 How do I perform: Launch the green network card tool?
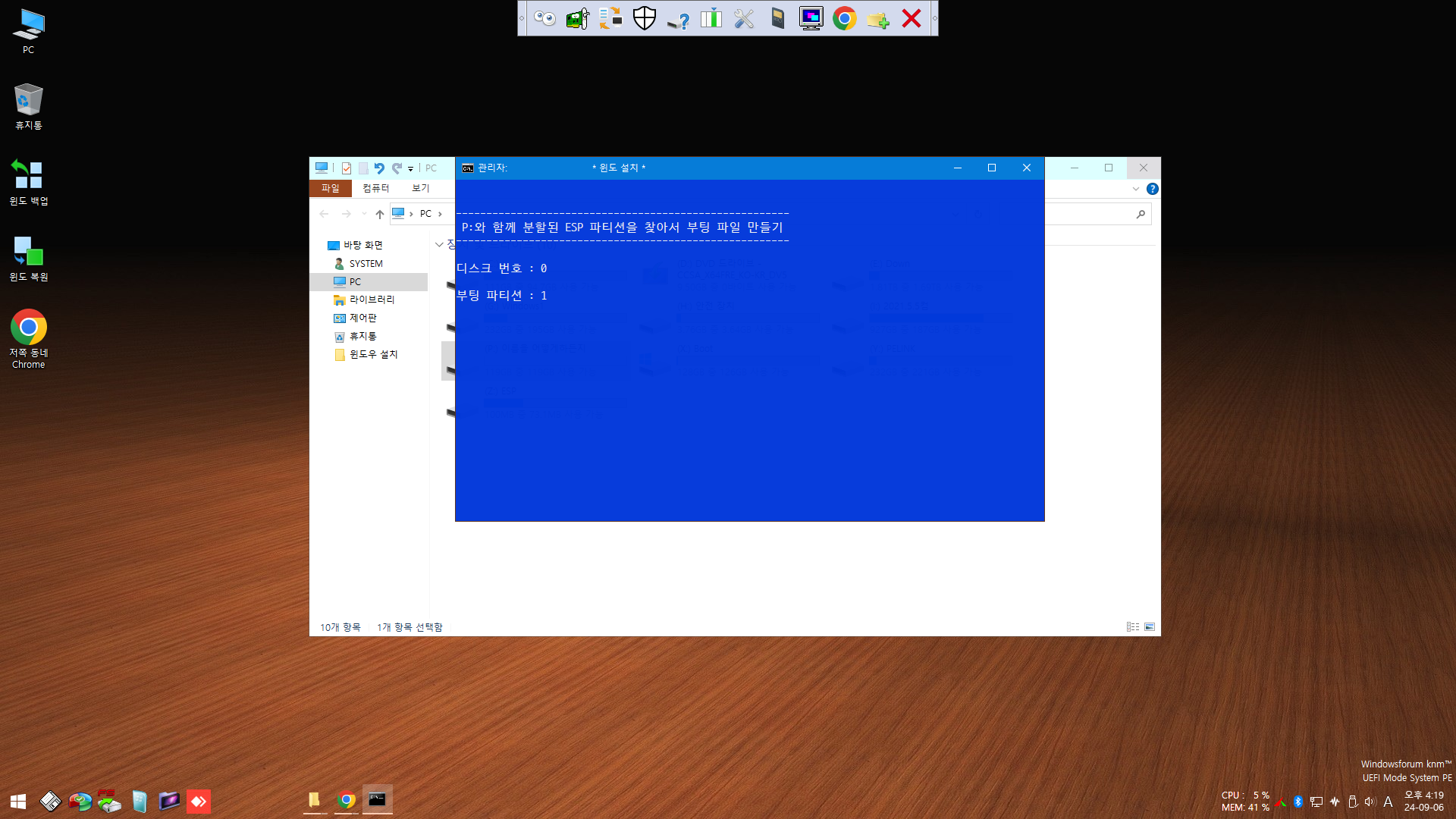click(x=578, y=18)
